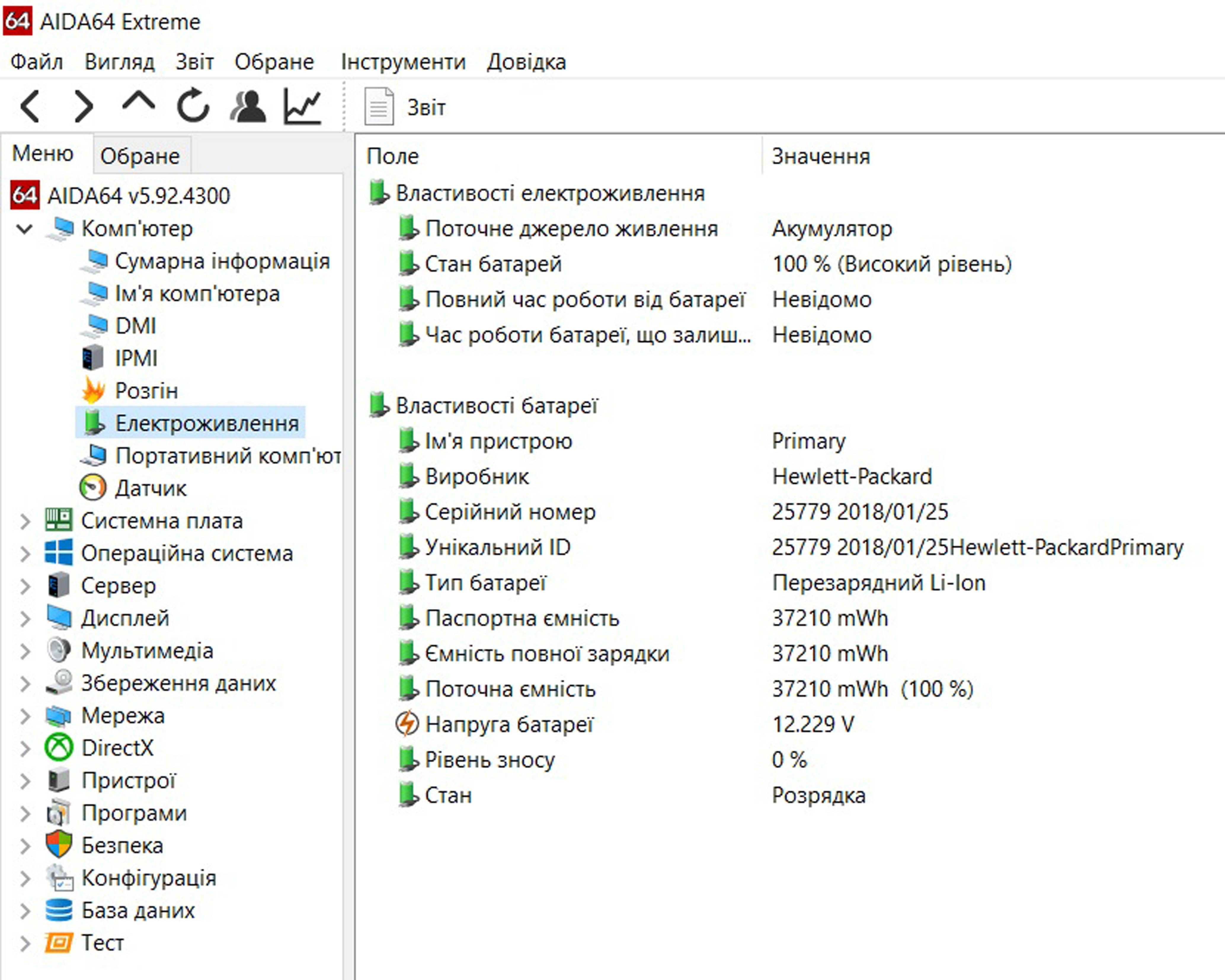Expand the Програми node
Image resolution: width=1225 pixels, height=980 pixels.
[24, 813]
